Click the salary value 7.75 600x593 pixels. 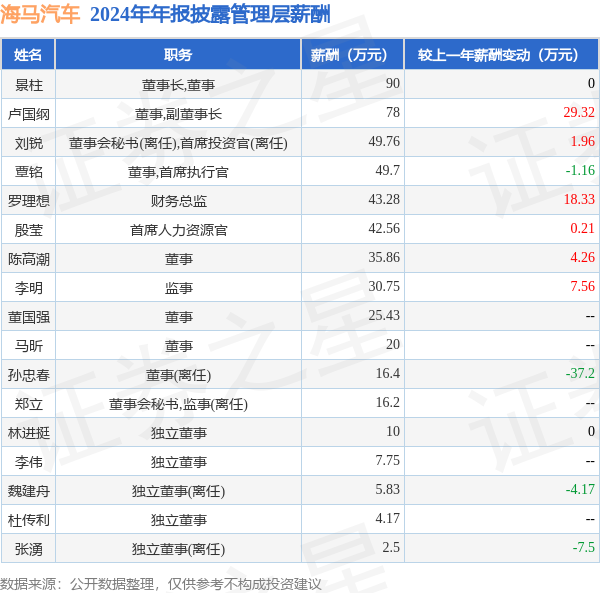387,460
